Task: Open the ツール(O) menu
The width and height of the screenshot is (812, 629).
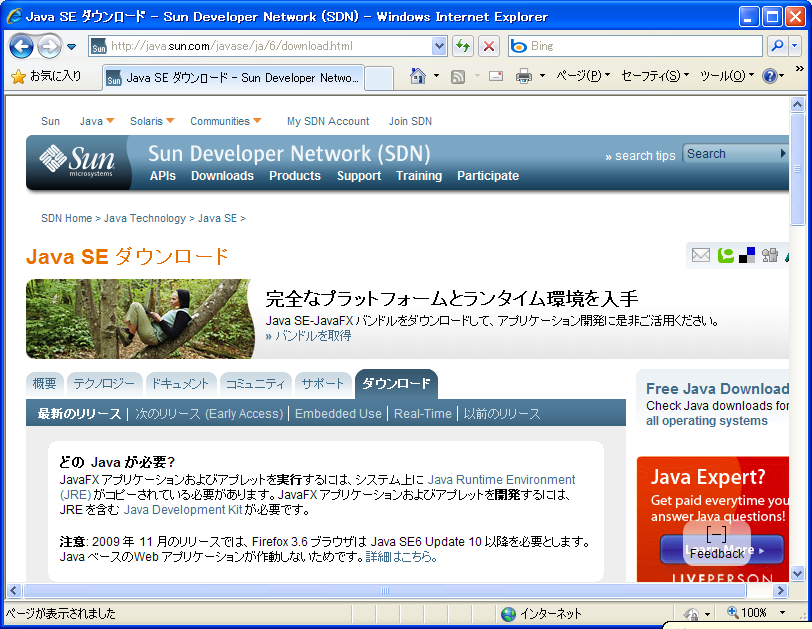Action: (727, 76)
